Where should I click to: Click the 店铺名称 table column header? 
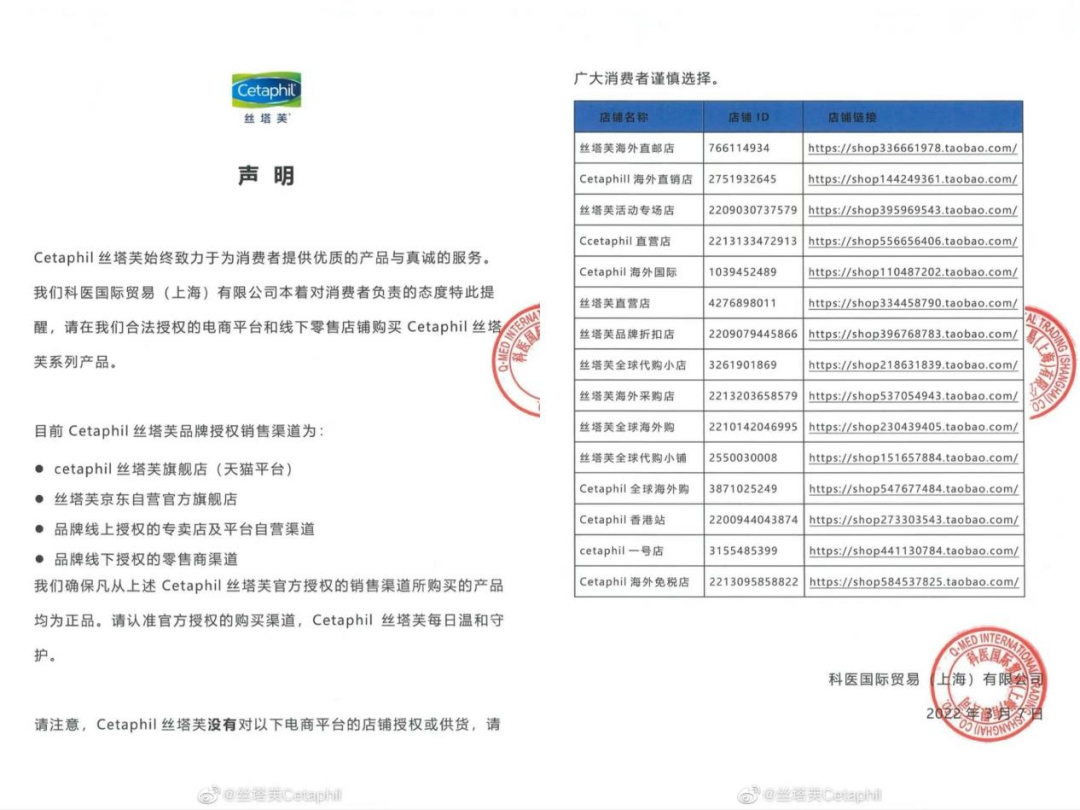[623, 117]
